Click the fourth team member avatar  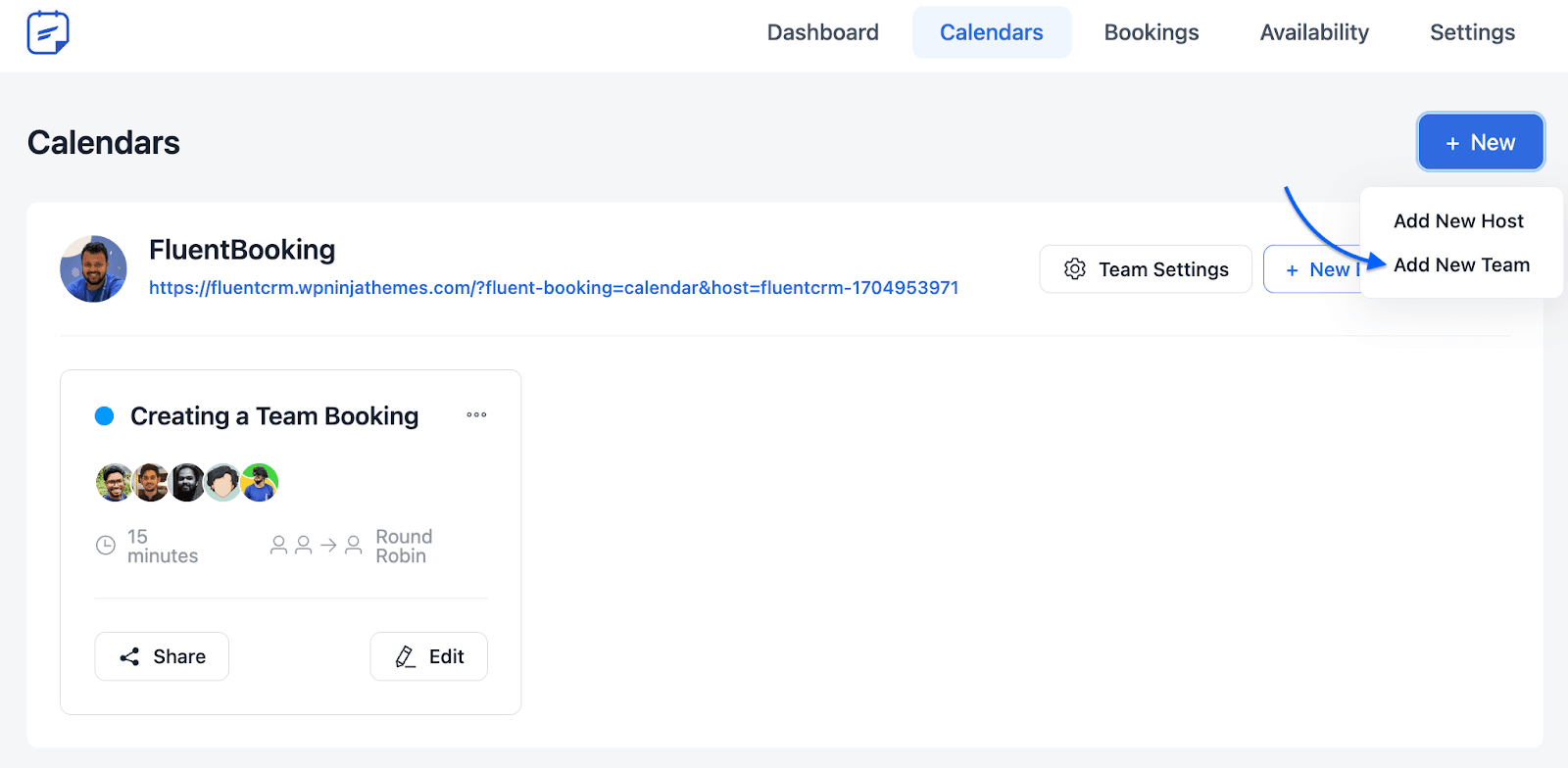[223, 482]
